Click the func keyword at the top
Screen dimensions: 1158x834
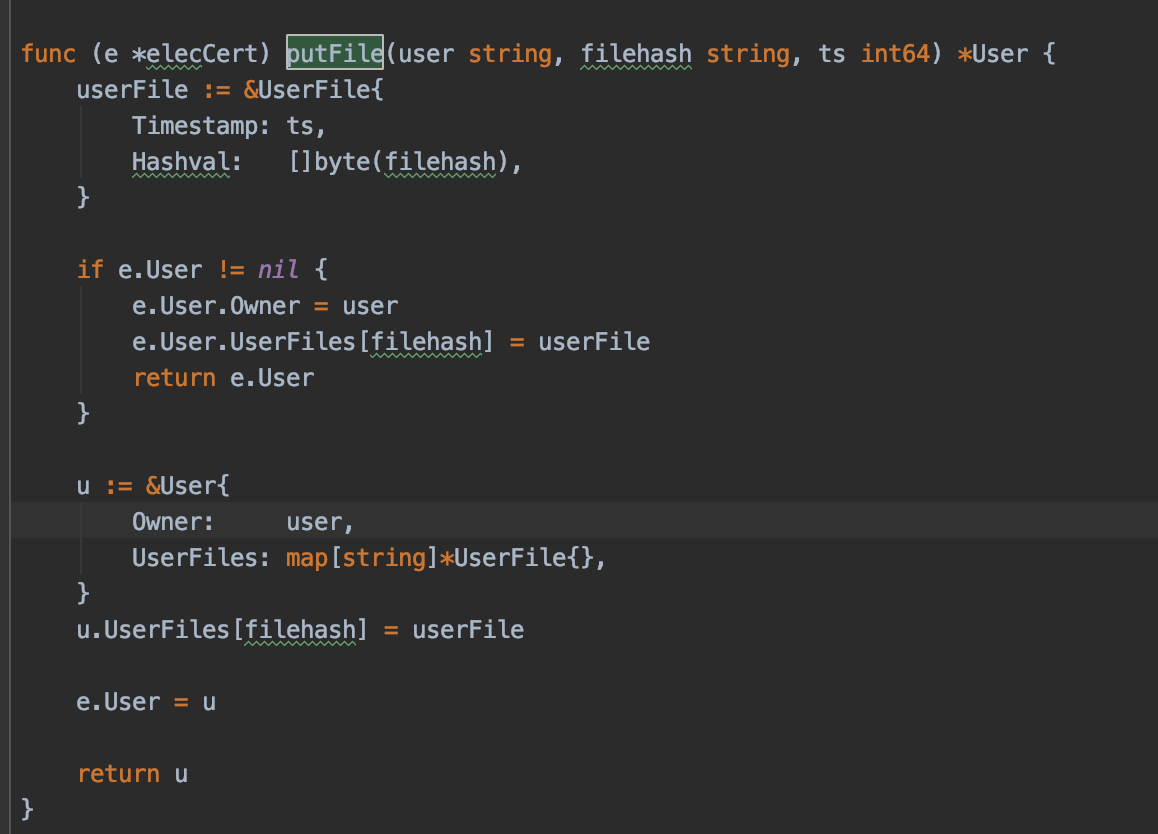(x=48, y=53)
